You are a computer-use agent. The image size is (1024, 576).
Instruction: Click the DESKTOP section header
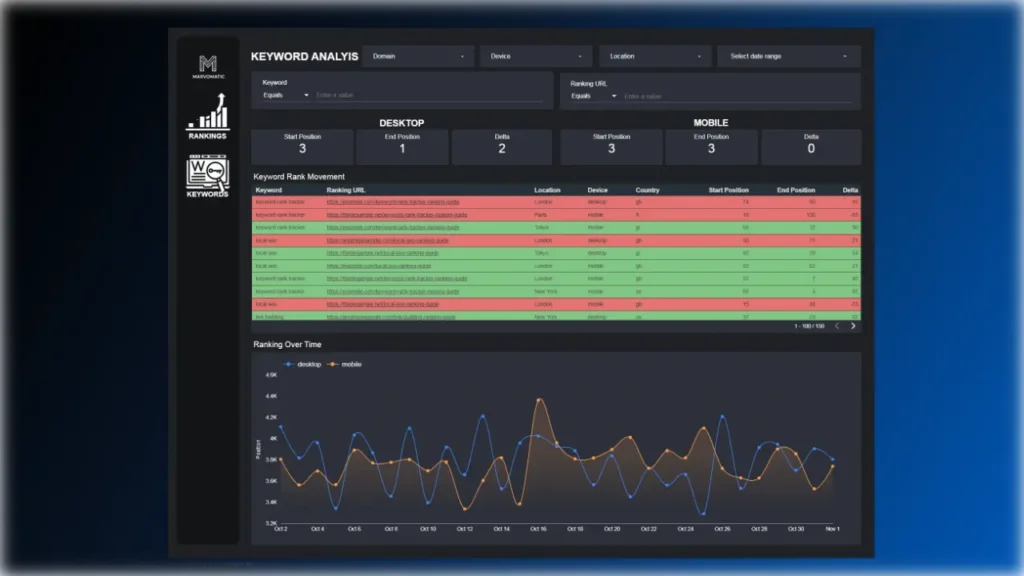point(403,123)
